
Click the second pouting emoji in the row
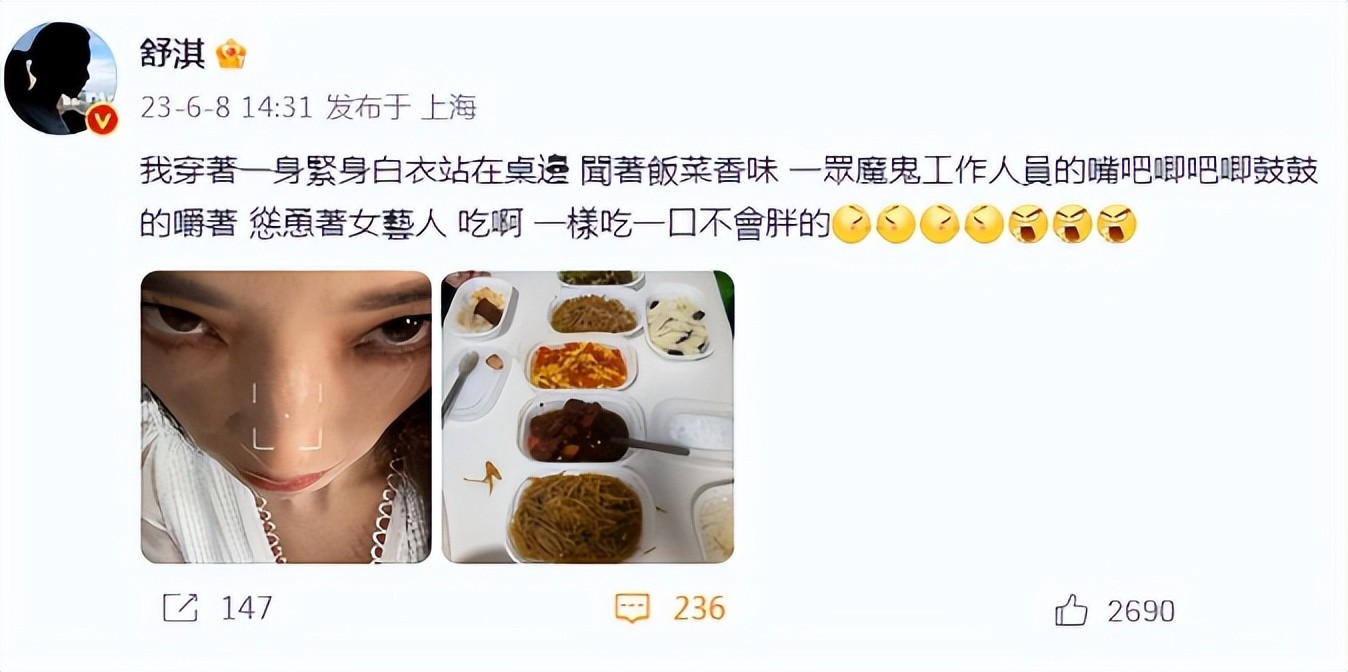point(896,224)
